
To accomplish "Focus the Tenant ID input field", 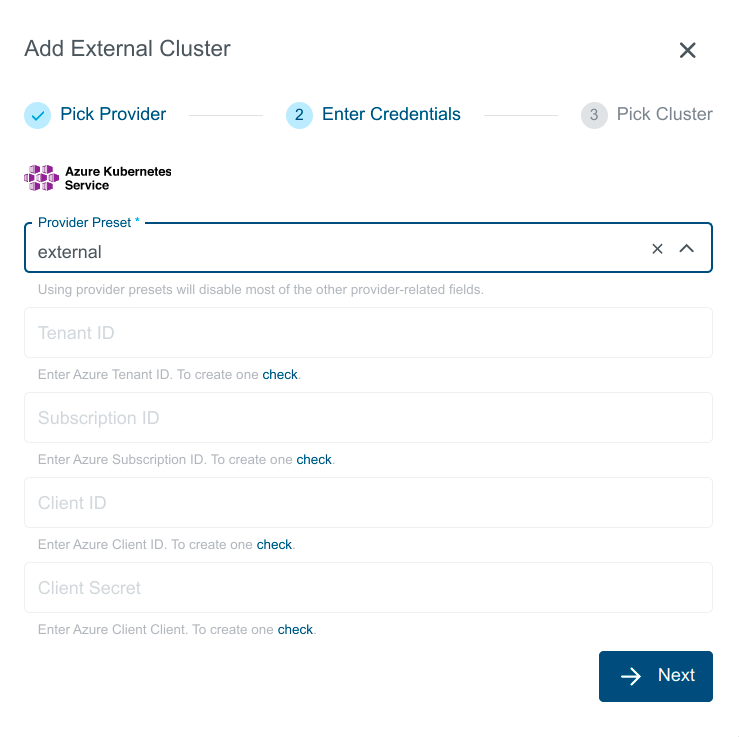I will pyautogui.click(x=368, y=333).
